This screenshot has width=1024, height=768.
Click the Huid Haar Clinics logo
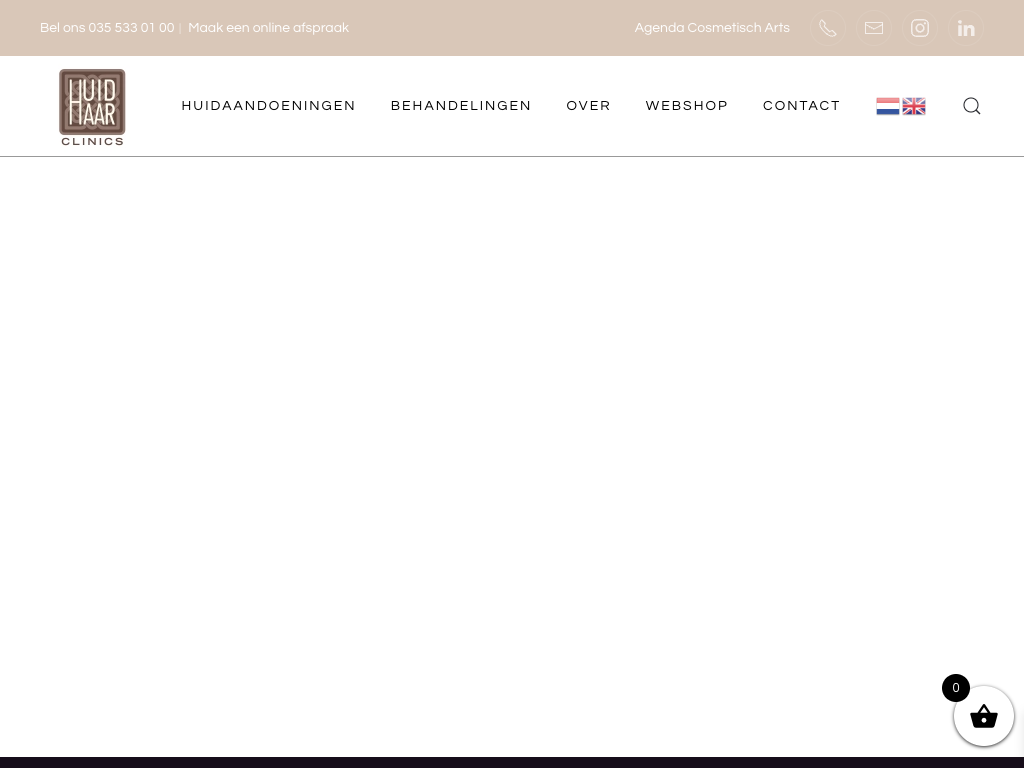click(x=92, y=106)
